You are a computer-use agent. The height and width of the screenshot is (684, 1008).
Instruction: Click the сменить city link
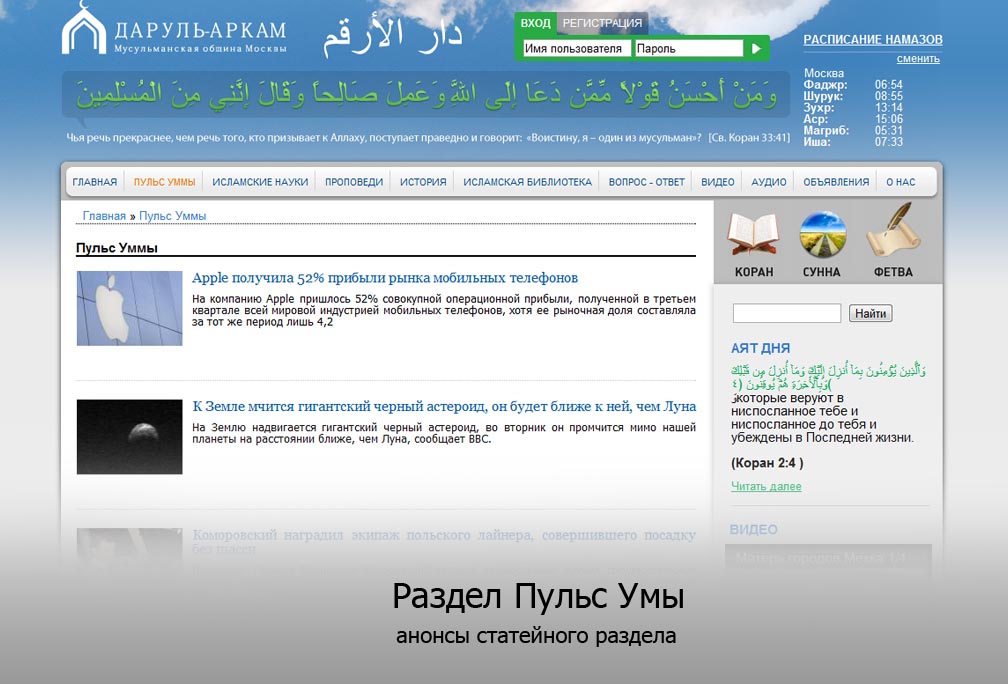click(x=918, y=59)
